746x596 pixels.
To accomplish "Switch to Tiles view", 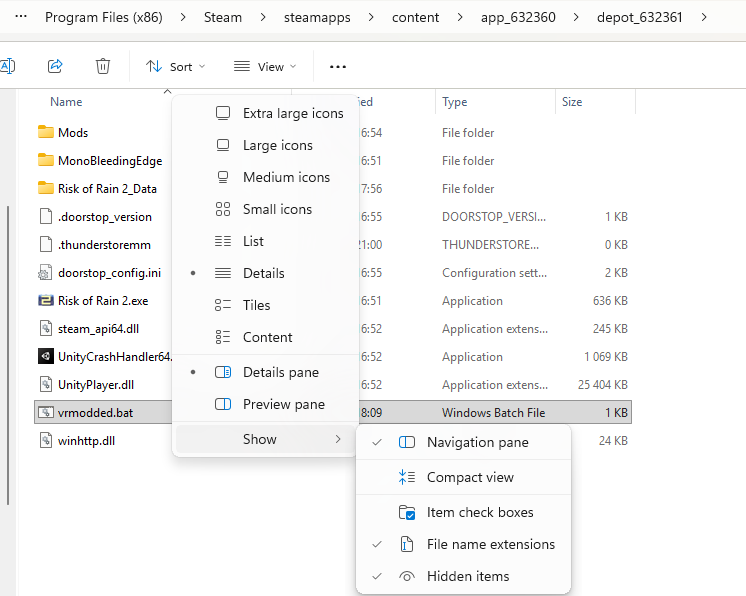I will click(x=267, y=305).
